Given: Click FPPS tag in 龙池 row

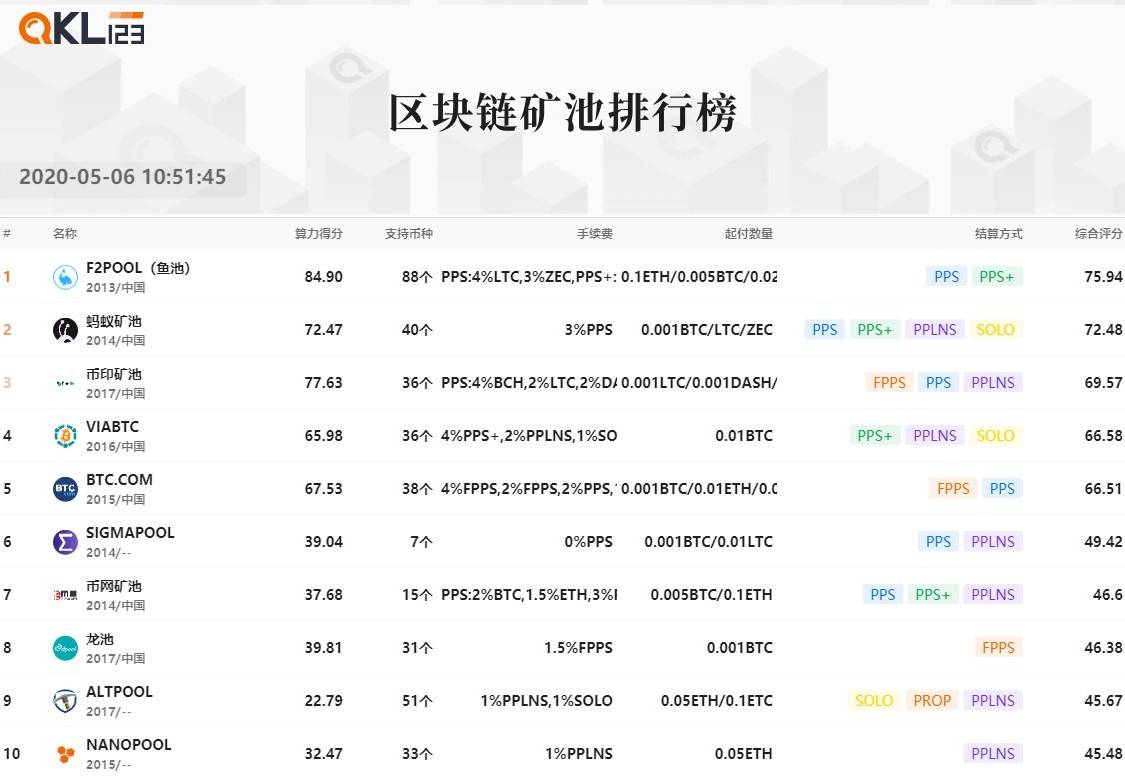Looking at the screenshot, I should [998, 648].
